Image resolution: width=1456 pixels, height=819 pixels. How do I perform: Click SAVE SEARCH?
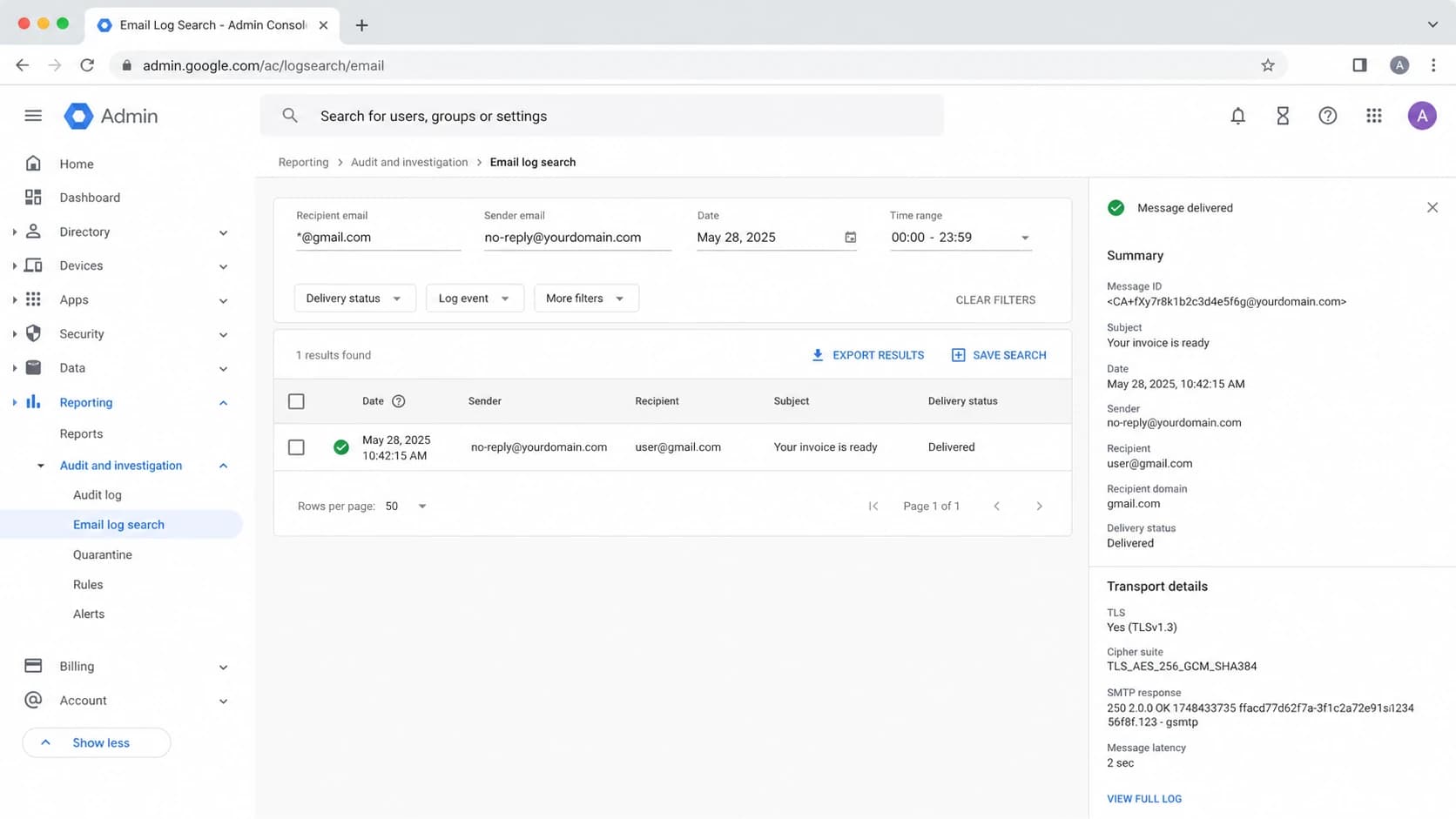(x=999, y=355)
